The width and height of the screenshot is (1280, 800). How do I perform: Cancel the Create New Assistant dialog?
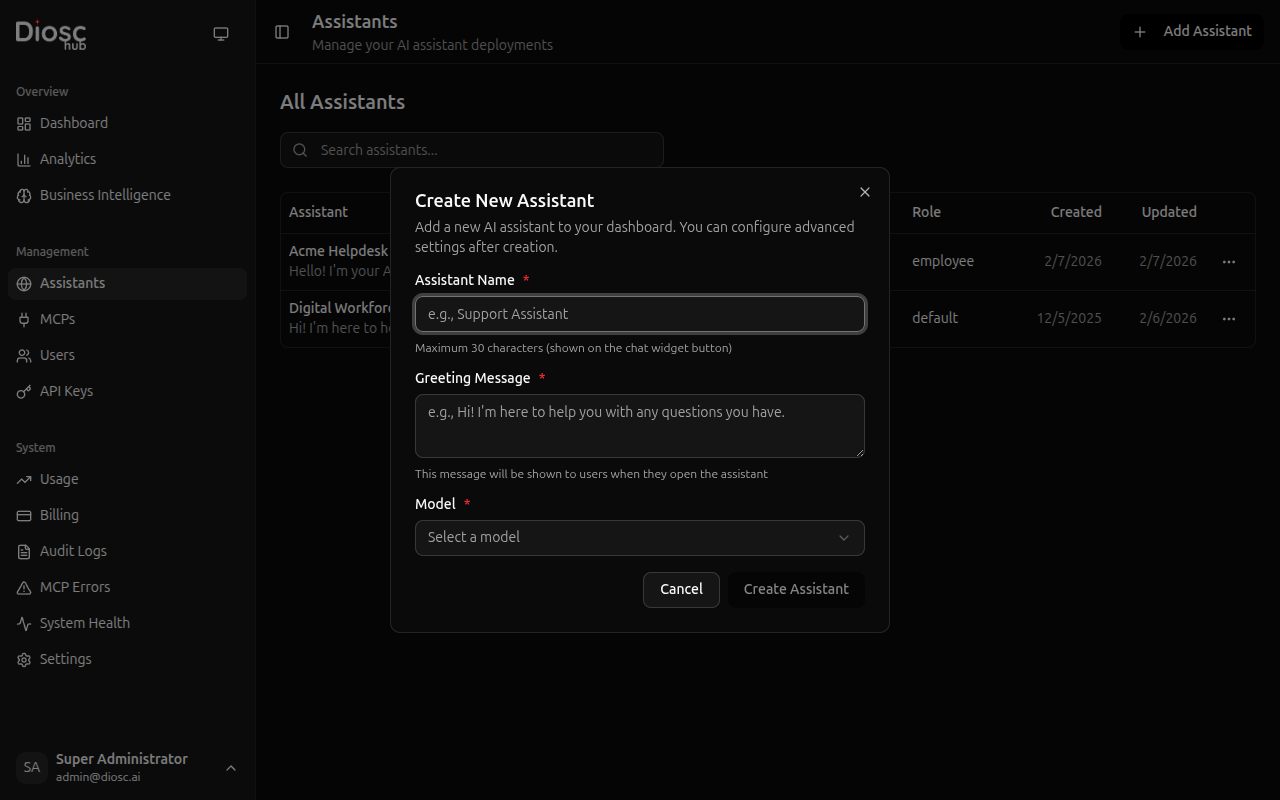click(681, 589)
